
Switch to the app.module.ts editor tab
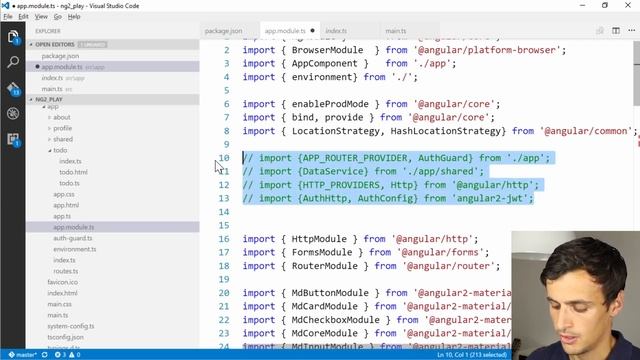290,31
